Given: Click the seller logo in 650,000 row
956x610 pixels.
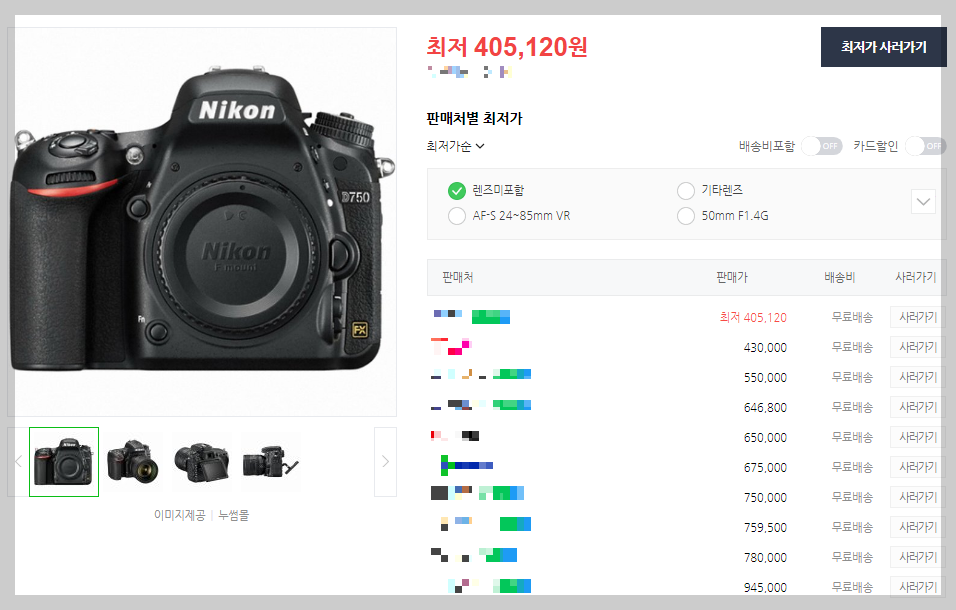Looking at the screenshot, I should pos(455,436).
